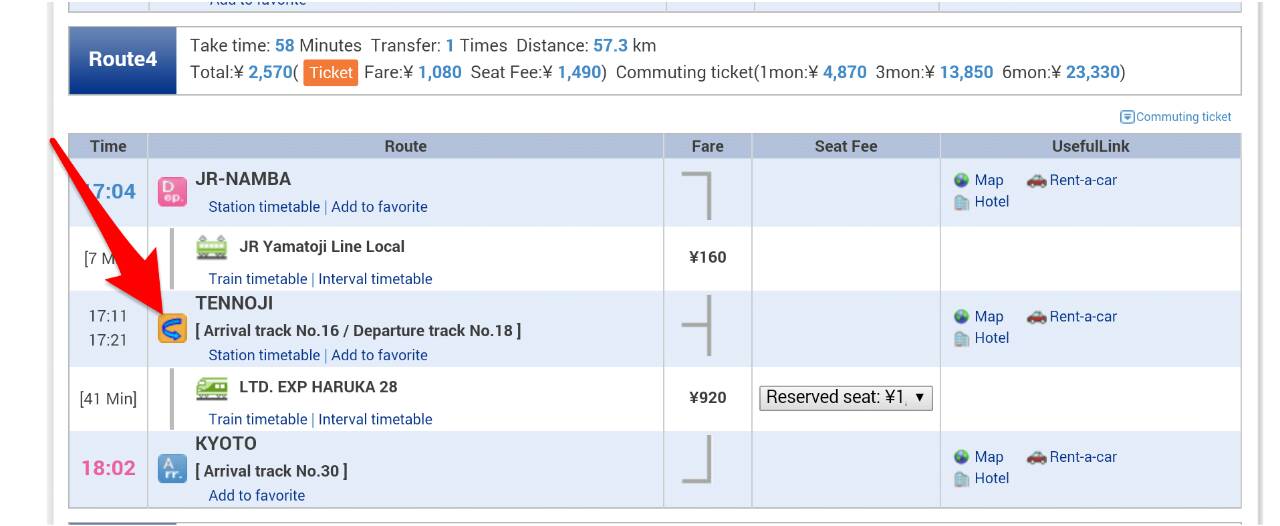The height and width of the screenshot is (526, 1280).
Task: Click the Rent-a-car link for KYOTO
Action: pyautogui.click(x=1083, y=457)
